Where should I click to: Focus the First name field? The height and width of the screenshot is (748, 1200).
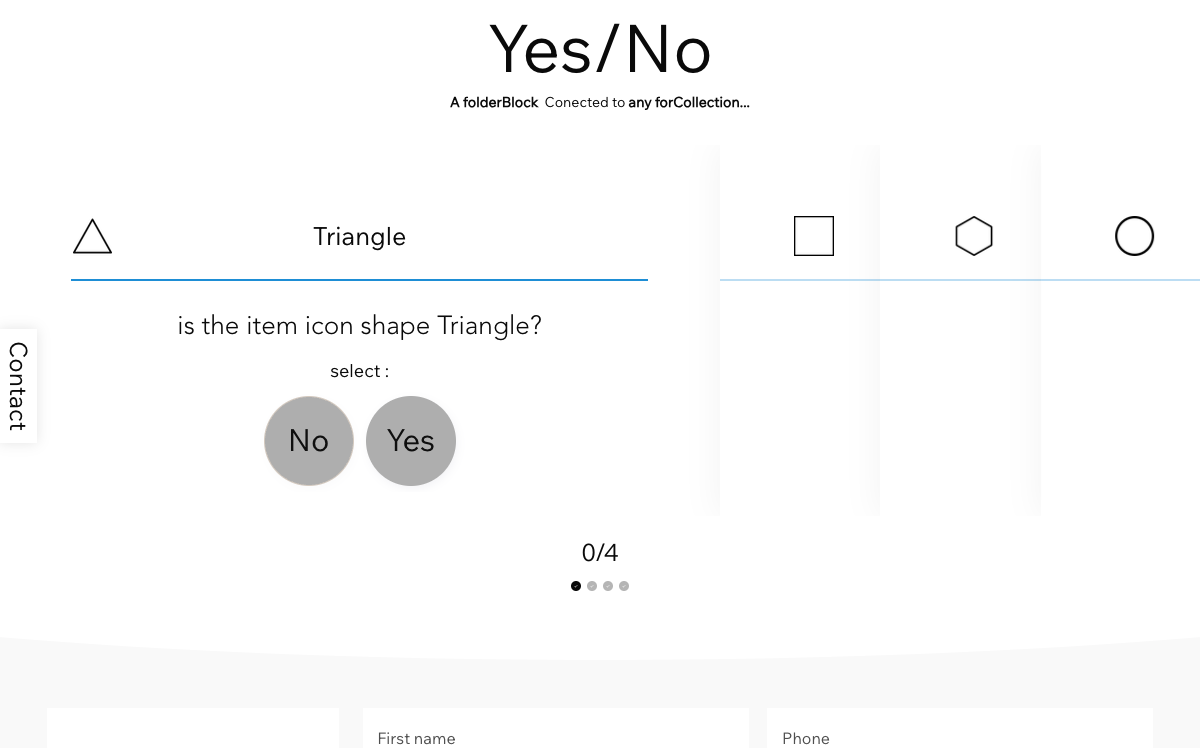pyautogui.click(x=555, y=728)
